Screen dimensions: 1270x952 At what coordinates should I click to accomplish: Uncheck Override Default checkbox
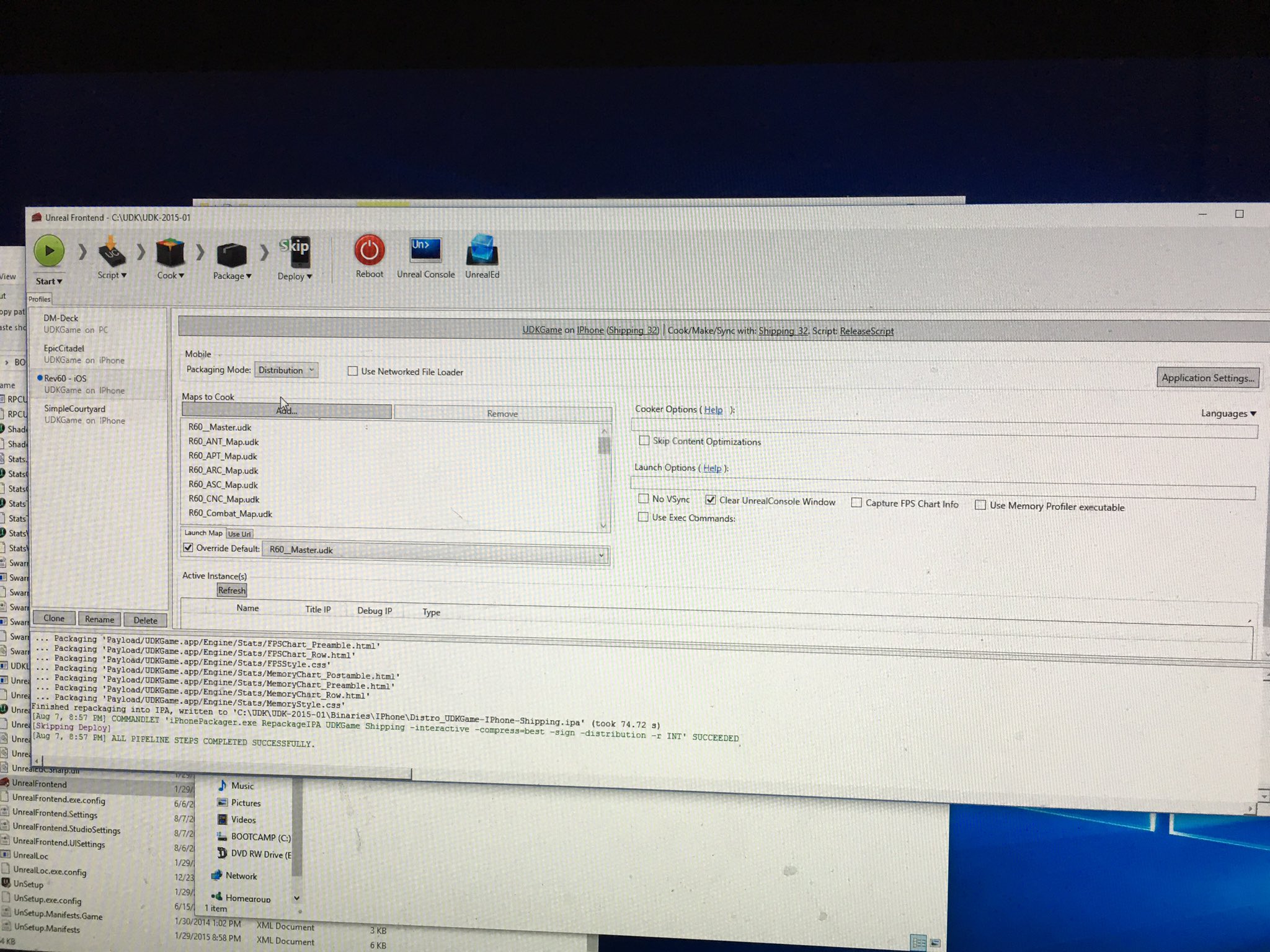click(189, 548)
